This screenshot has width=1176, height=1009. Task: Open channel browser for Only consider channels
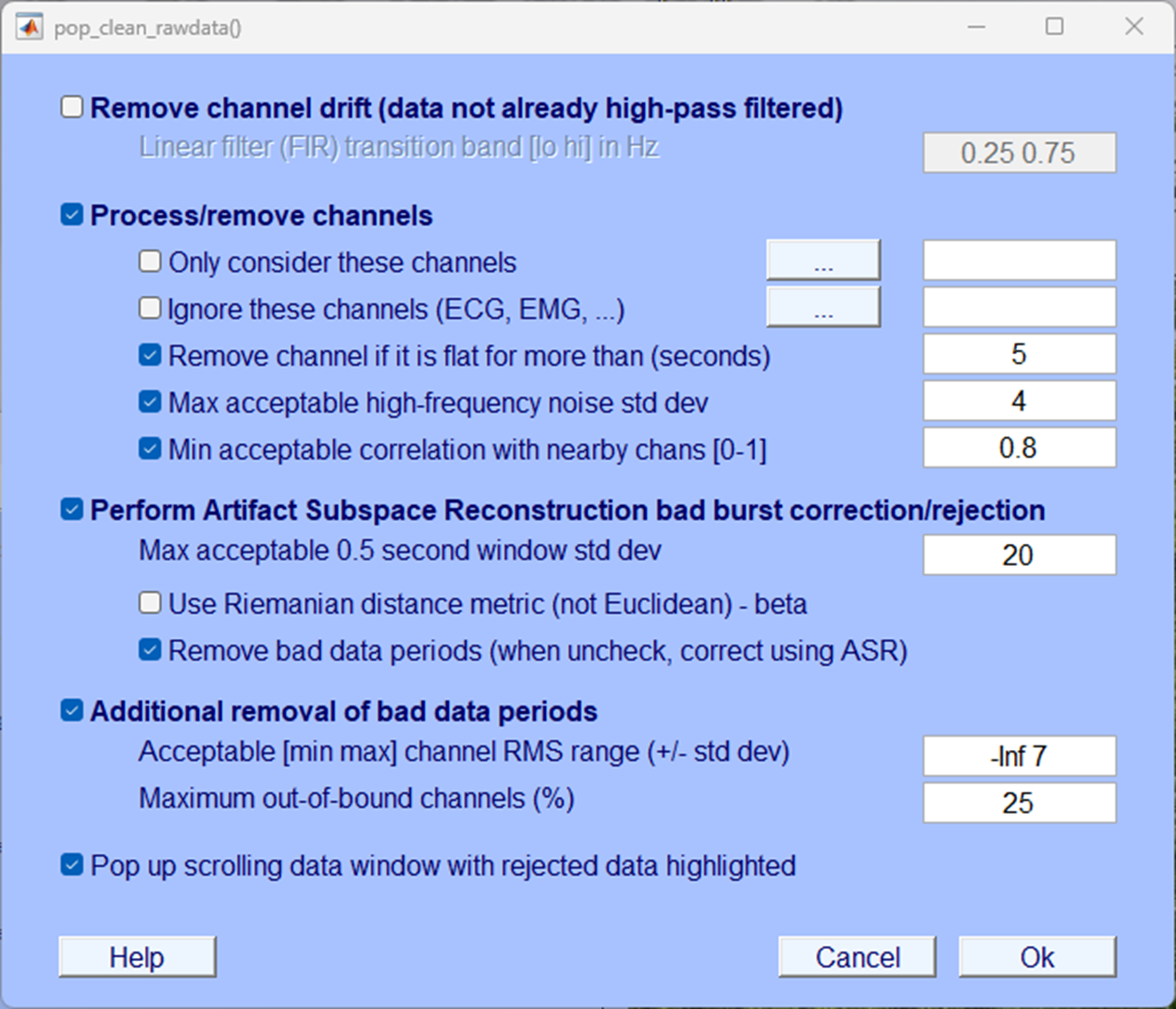[823, 260]
